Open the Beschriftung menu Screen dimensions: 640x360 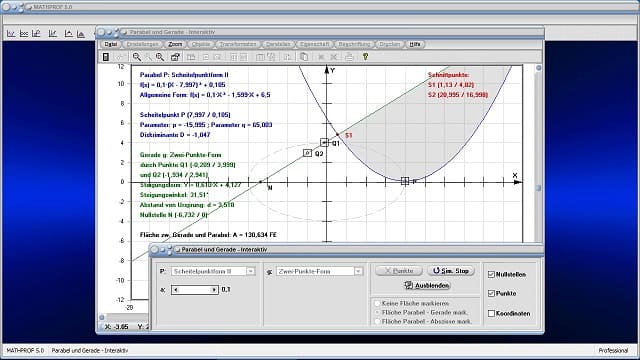tap(354, 44)
